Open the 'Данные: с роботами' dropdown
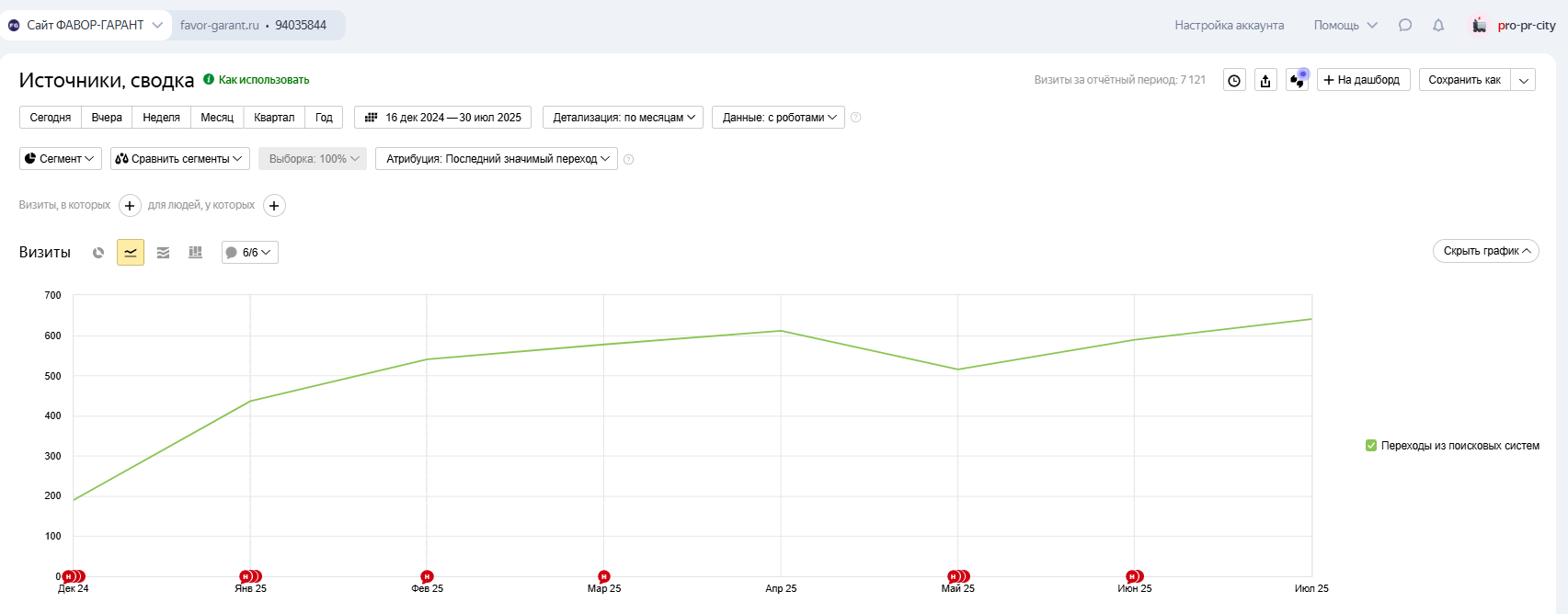The width and height of the screenshot is (1568, 614). click(778, 118)
